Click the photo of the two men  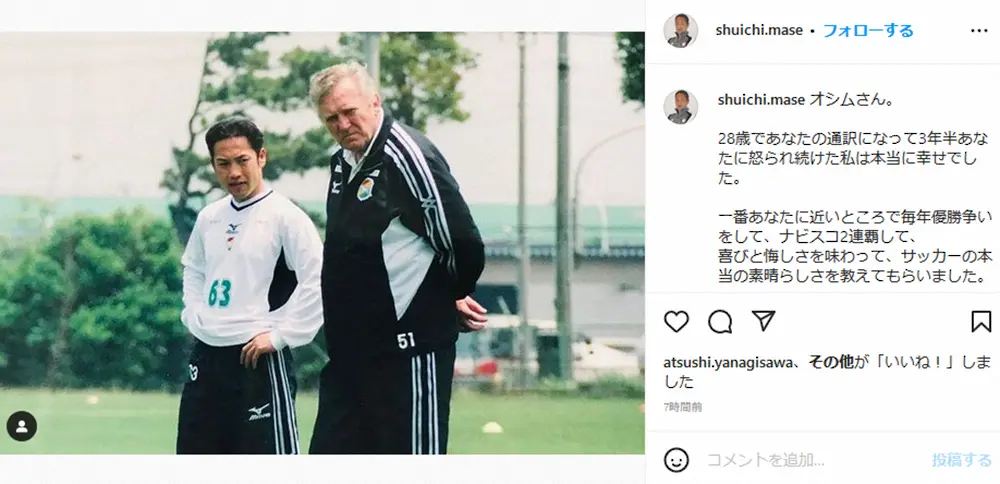(322, 243)
